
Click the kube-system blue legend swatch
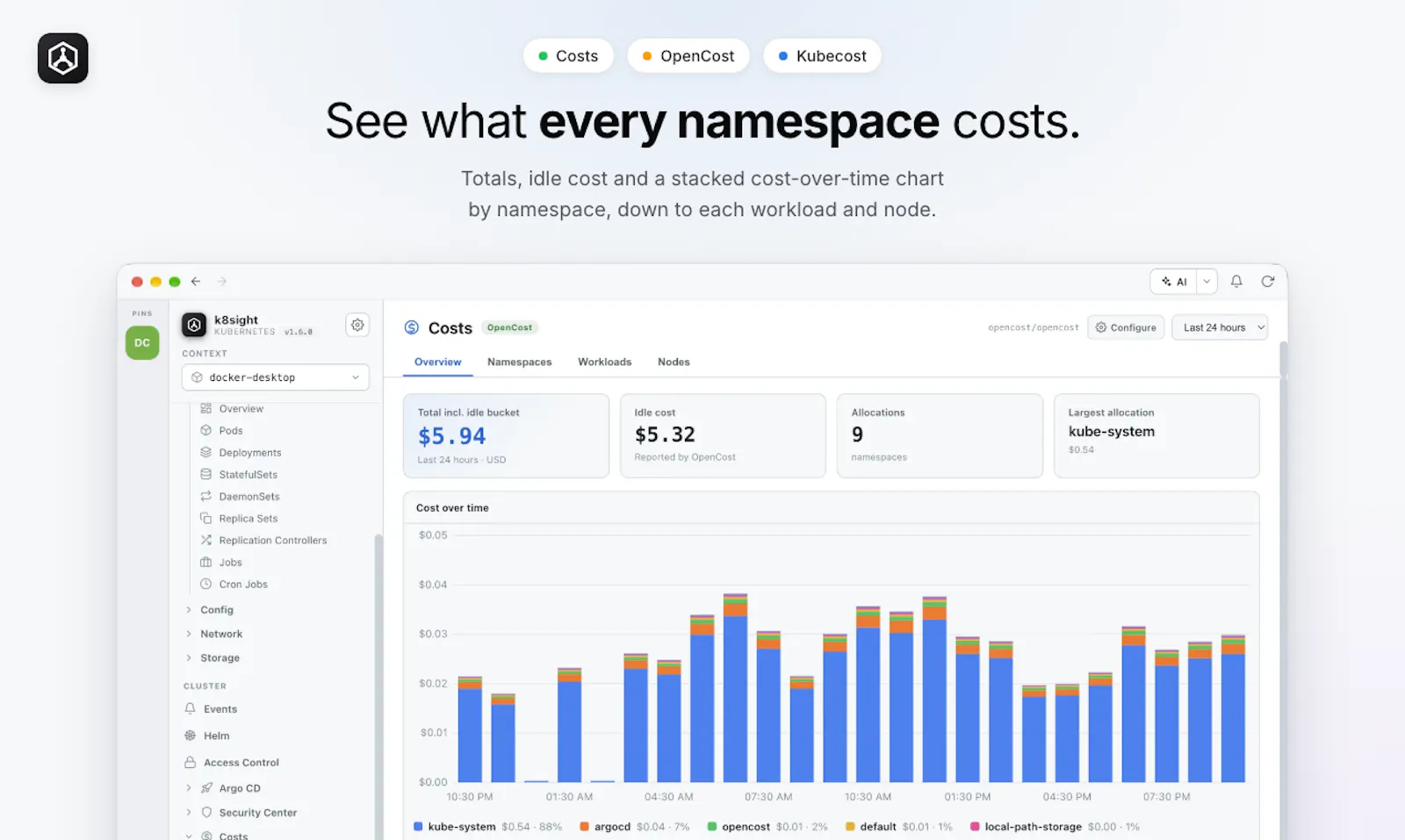tap(418, 827)
